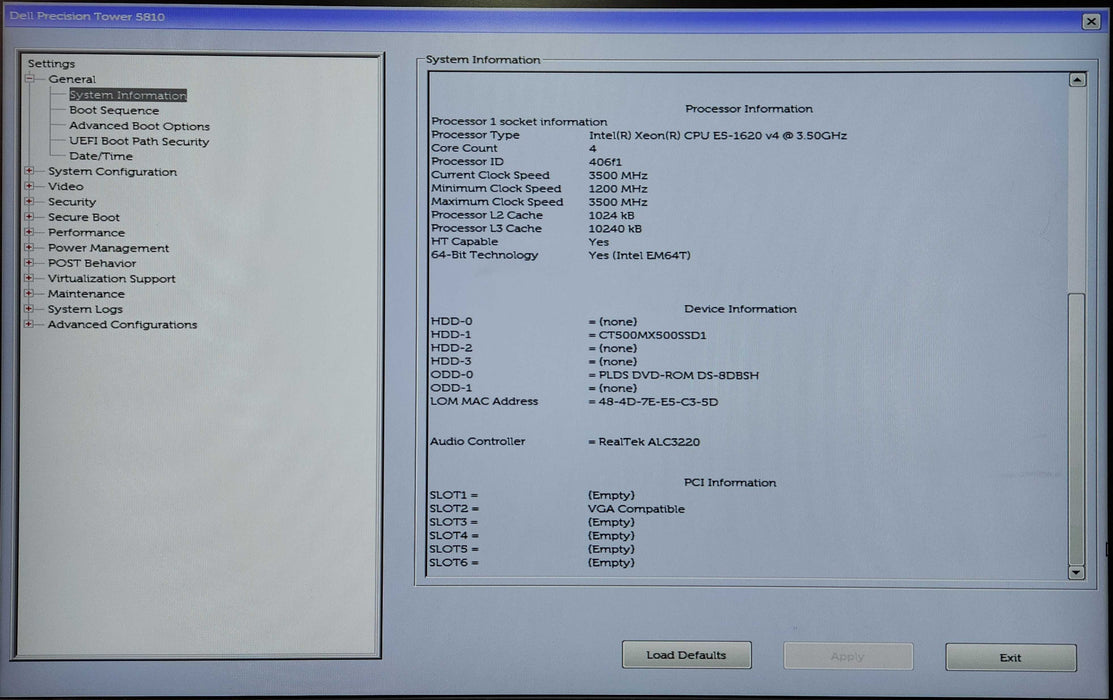Expand the Maintenance node
This screenshot has height=700, width=1113.
tap(29, 293)
